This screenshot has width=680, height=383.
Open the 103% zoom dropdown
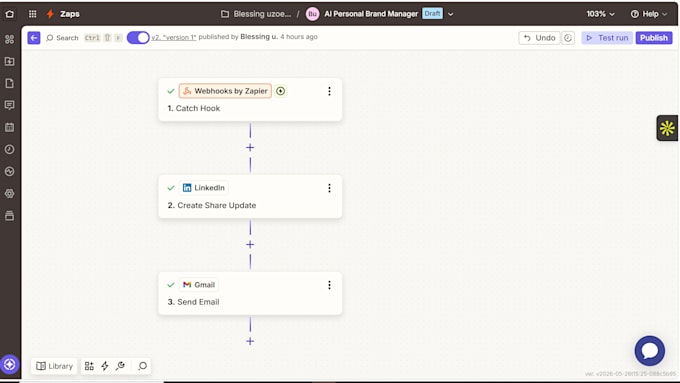[x=601, y=14]
